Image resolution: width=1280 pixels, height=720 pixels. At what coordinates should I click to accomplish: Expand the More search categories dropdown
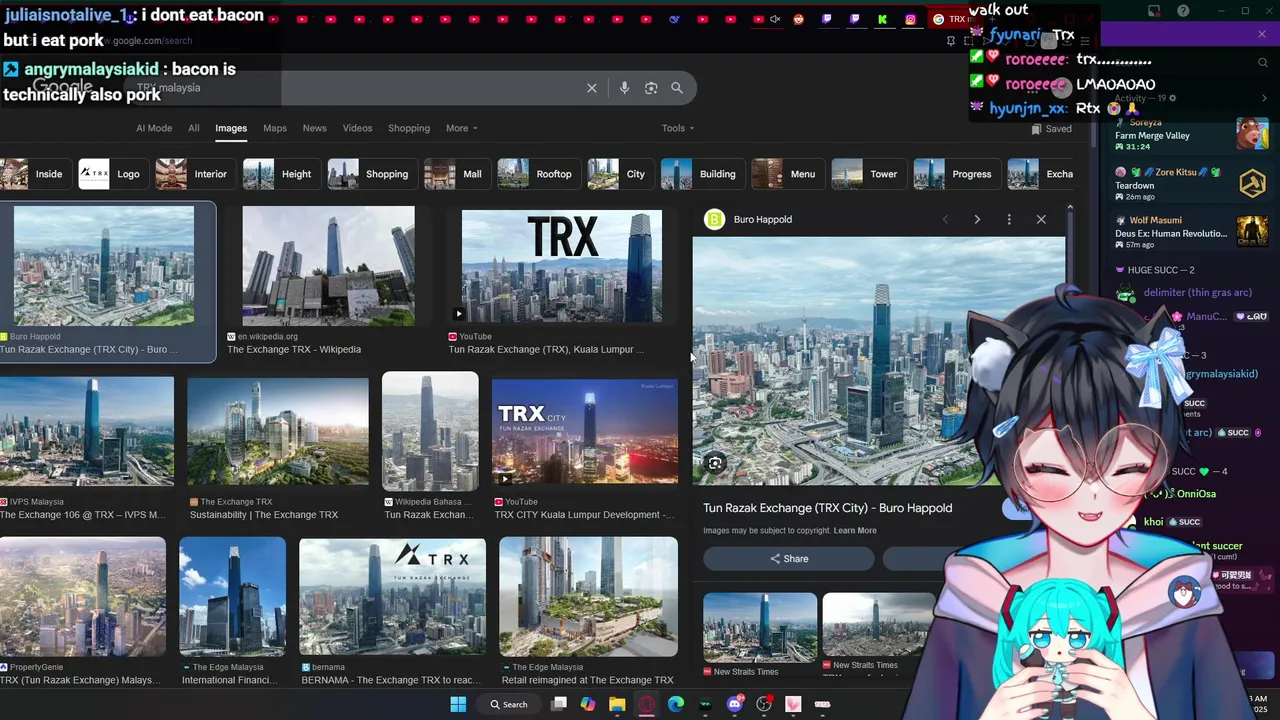click(462, 128)
